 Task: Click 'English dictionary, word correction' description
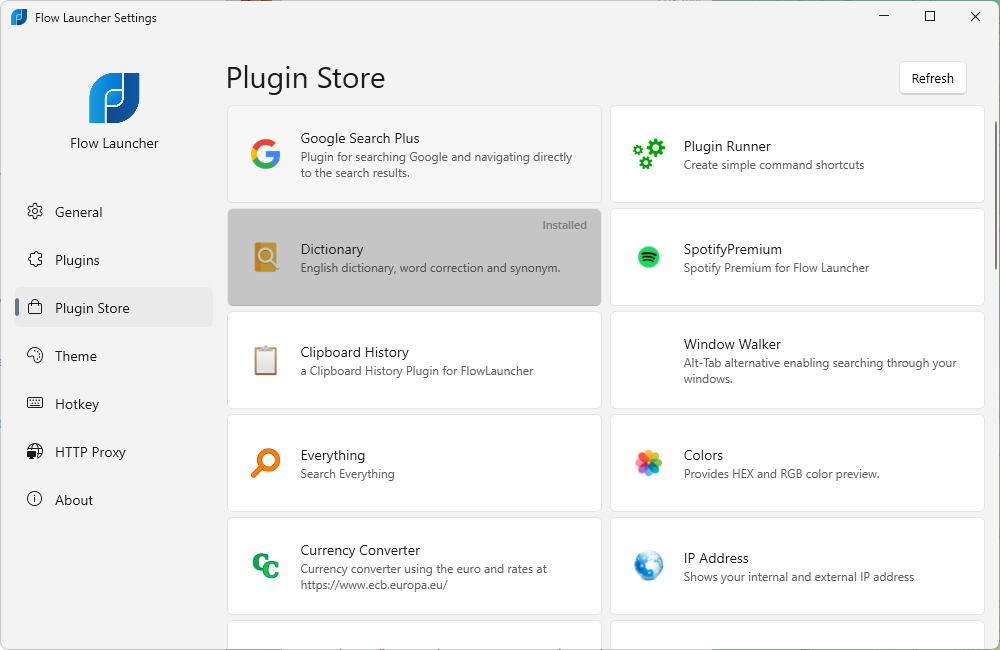click(430, 268)
